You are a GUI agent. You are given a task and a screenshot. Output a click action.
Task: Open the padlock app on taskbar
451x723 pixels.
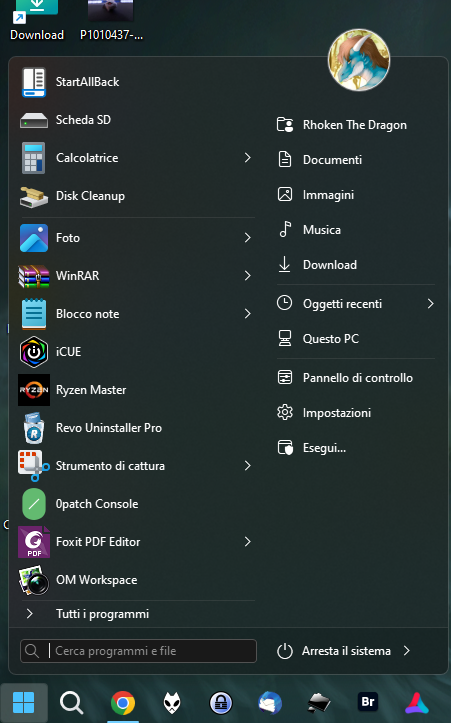click(x=221, y=703)
